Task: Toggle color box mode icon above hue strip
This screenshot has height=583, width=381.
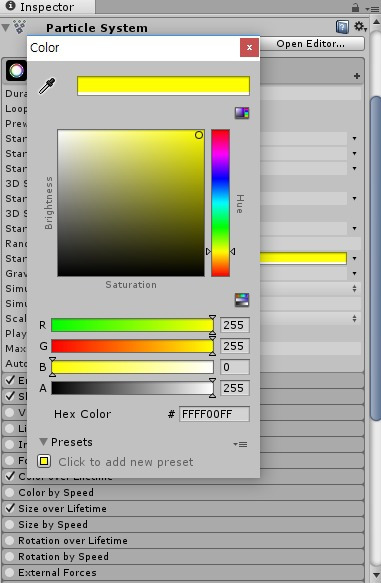Action: point(242,113)
